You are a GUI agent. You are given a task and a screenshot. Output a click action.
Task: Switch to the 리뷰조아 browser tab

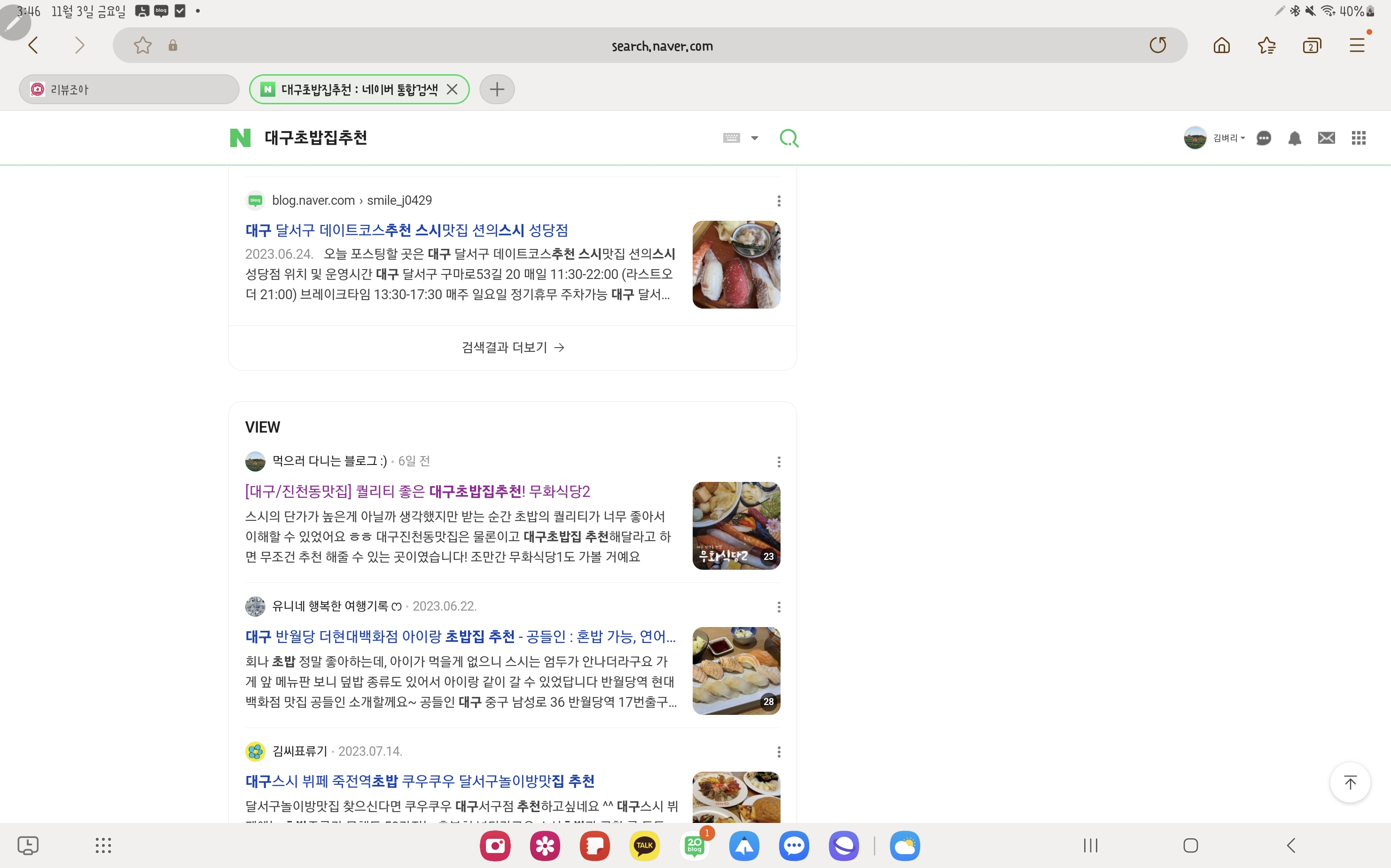129,90
